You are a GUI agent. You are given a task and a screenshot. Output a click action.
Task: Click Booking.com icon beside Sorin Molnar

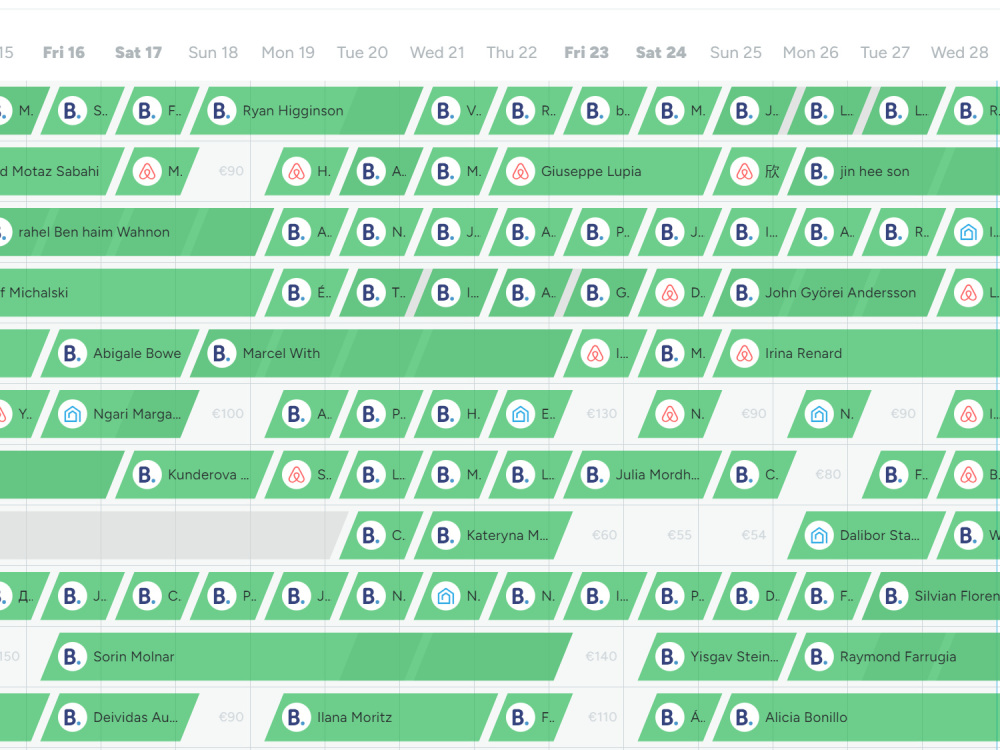pos(72,656)
